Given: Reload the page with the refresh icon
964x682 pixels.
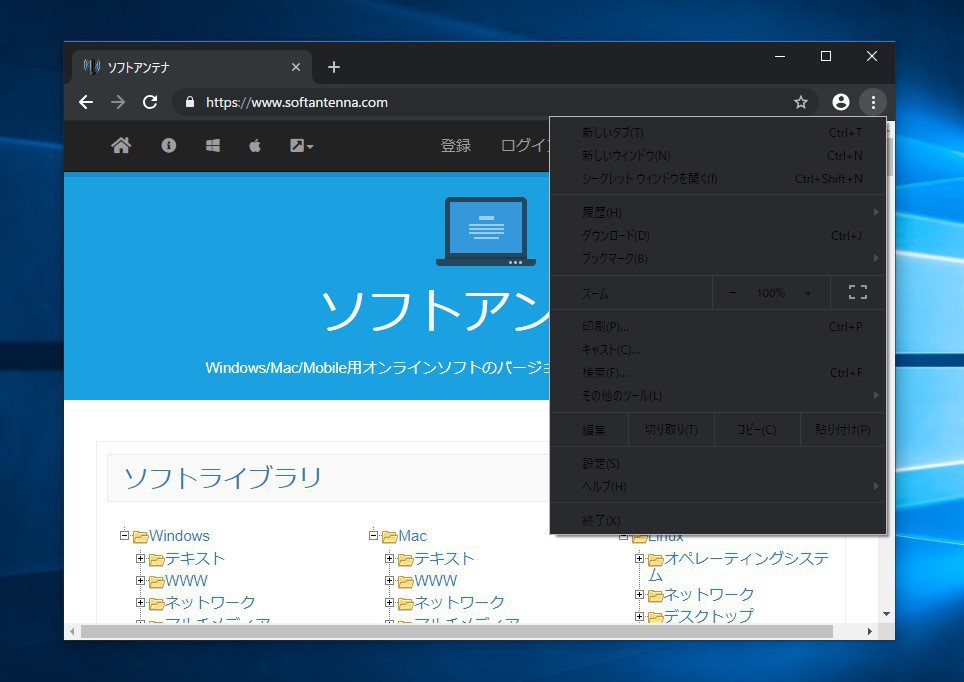Looking at the screenshot, I should [x=150, y=102].
